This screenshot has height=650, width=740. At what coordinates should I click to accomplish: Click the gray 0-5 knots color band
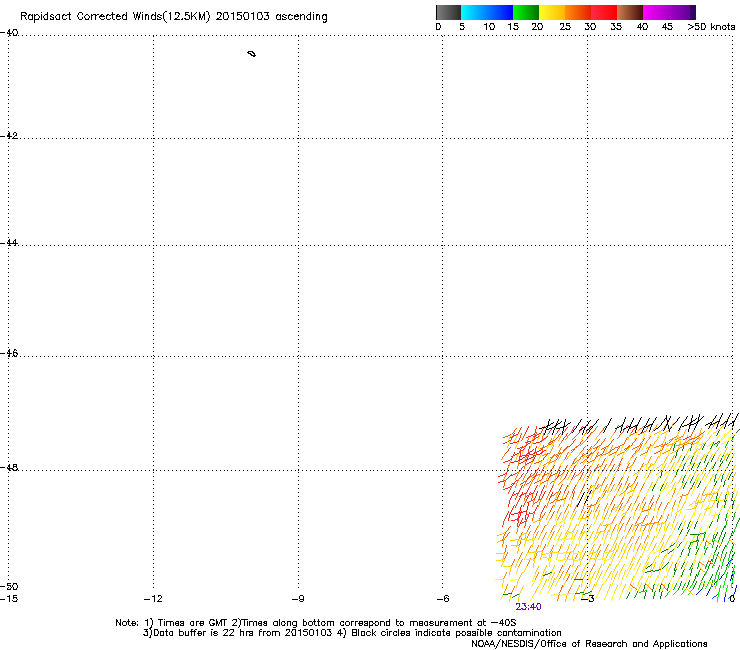448,12
